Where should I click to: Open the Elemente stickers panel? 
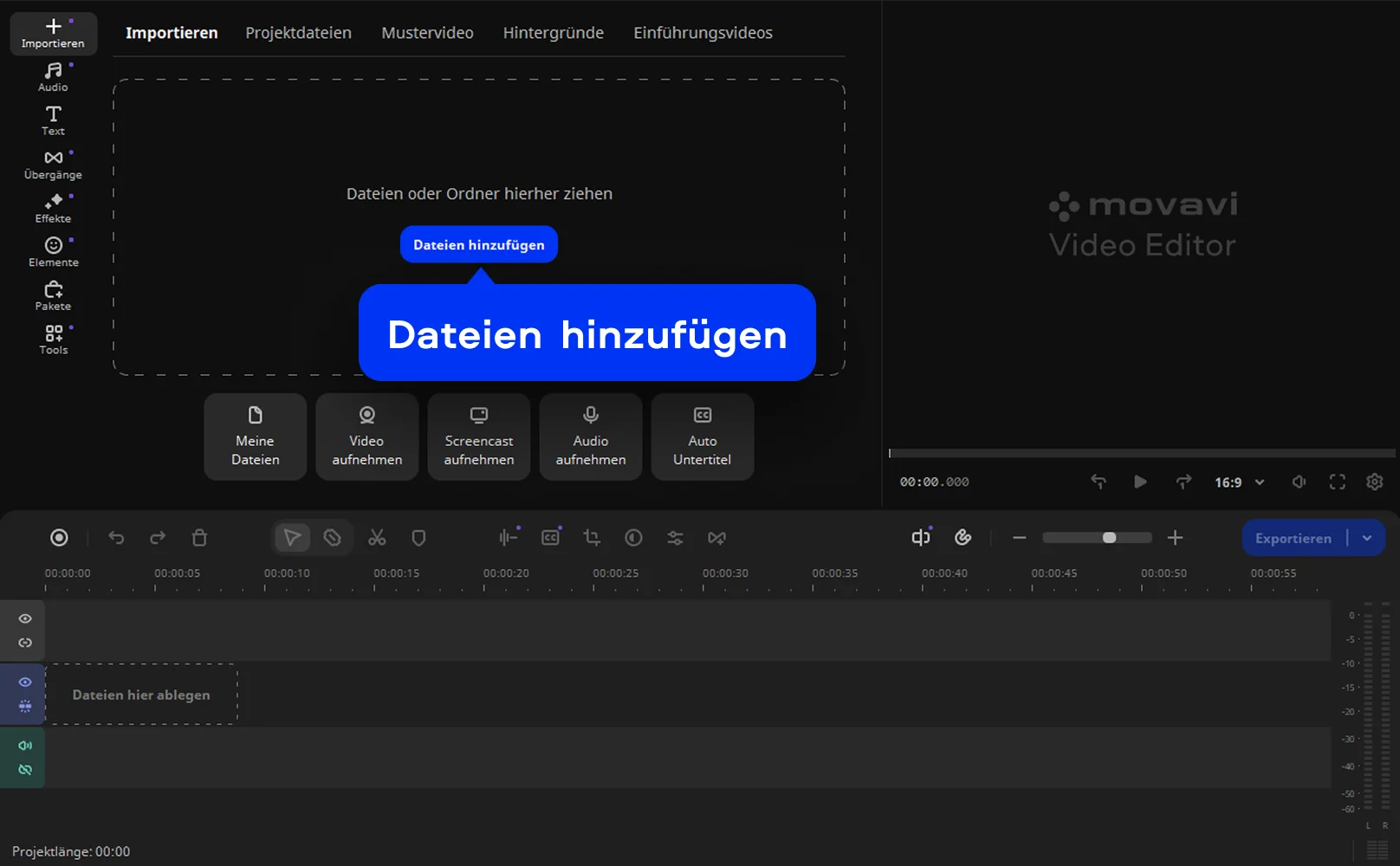[53, 252]
